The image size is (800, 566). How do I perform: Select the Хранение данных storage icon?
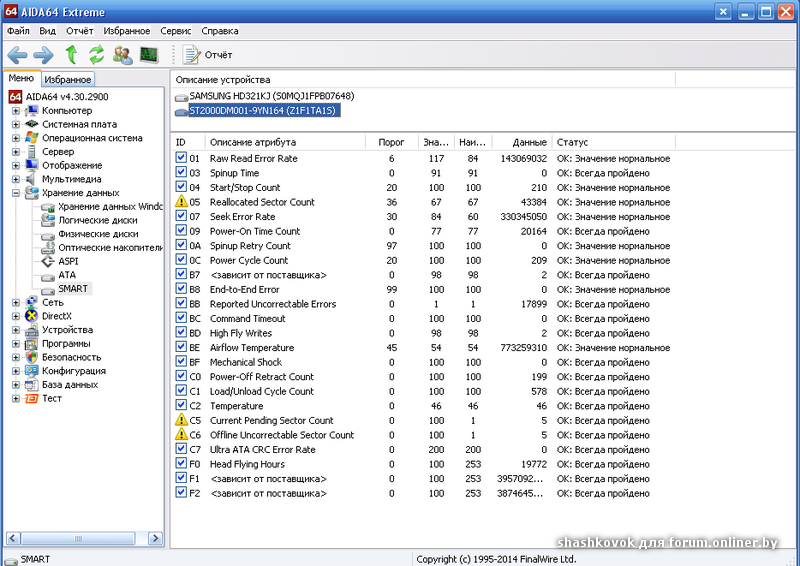click(x=32, y=192)
